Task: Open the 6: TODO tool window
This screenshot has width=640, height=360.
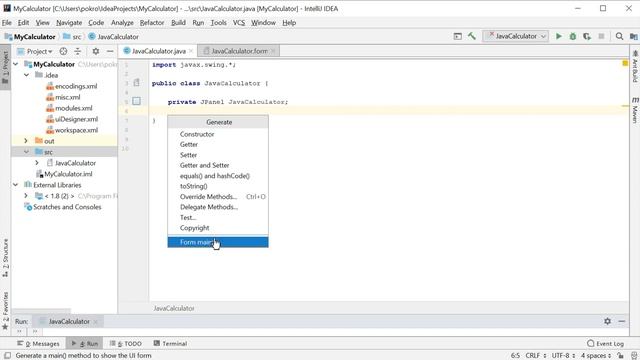Action: point(126,344)
